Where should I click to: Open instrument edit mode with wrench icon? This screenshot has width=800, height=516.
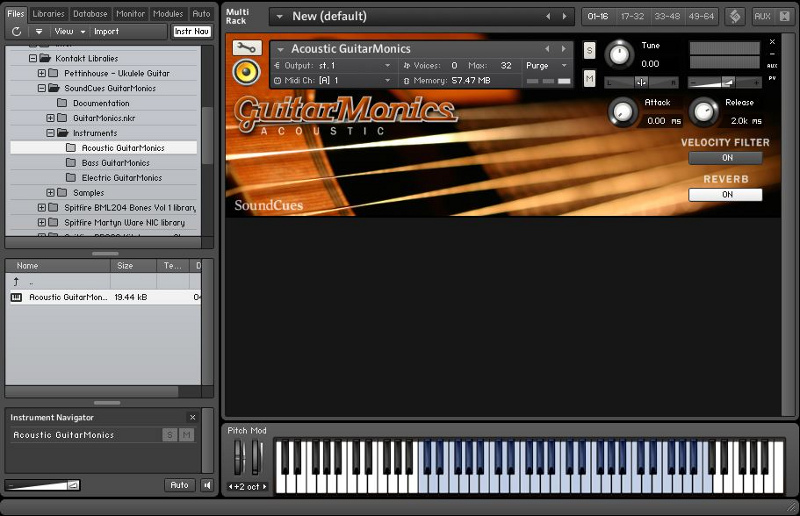pos(247,48)
